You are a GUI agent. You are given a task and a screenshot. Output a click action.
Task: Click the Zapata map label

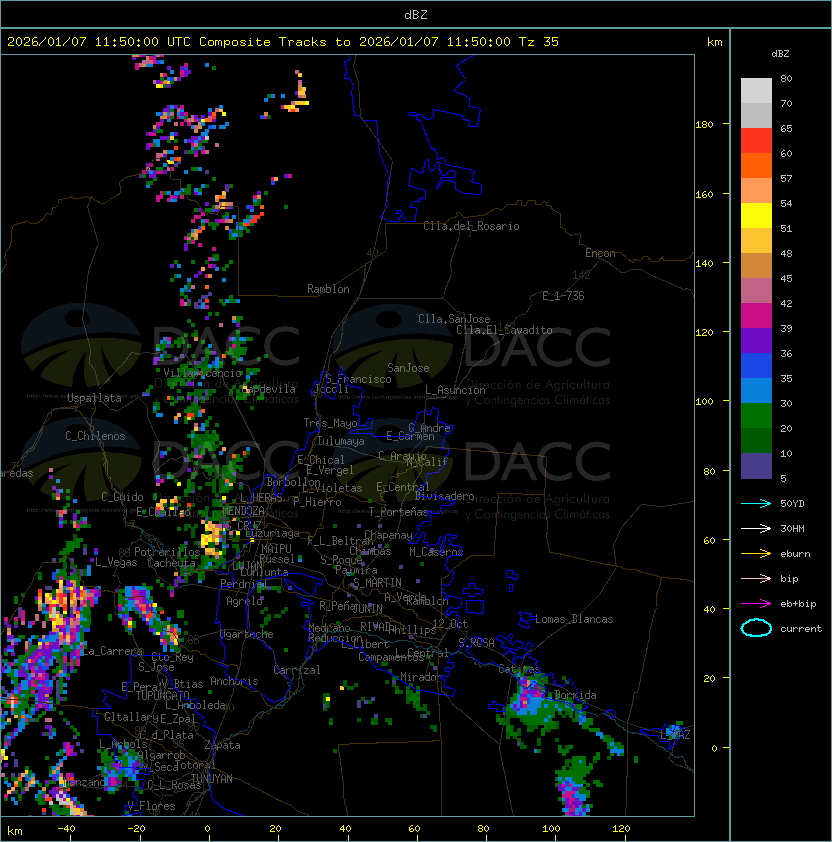pos(222,745)
